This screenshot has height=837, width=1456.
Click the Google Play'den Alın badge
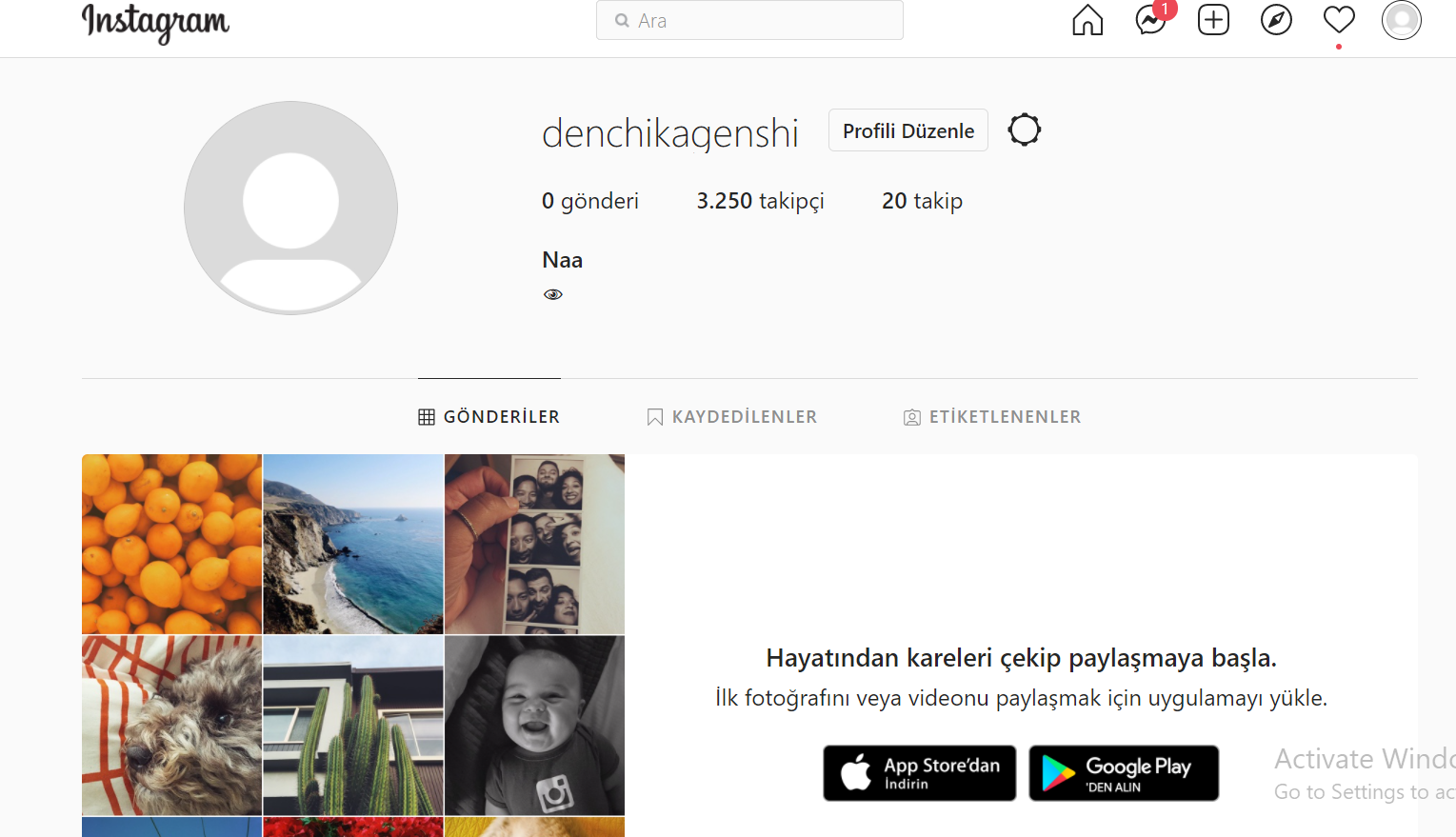(1124, 773)
